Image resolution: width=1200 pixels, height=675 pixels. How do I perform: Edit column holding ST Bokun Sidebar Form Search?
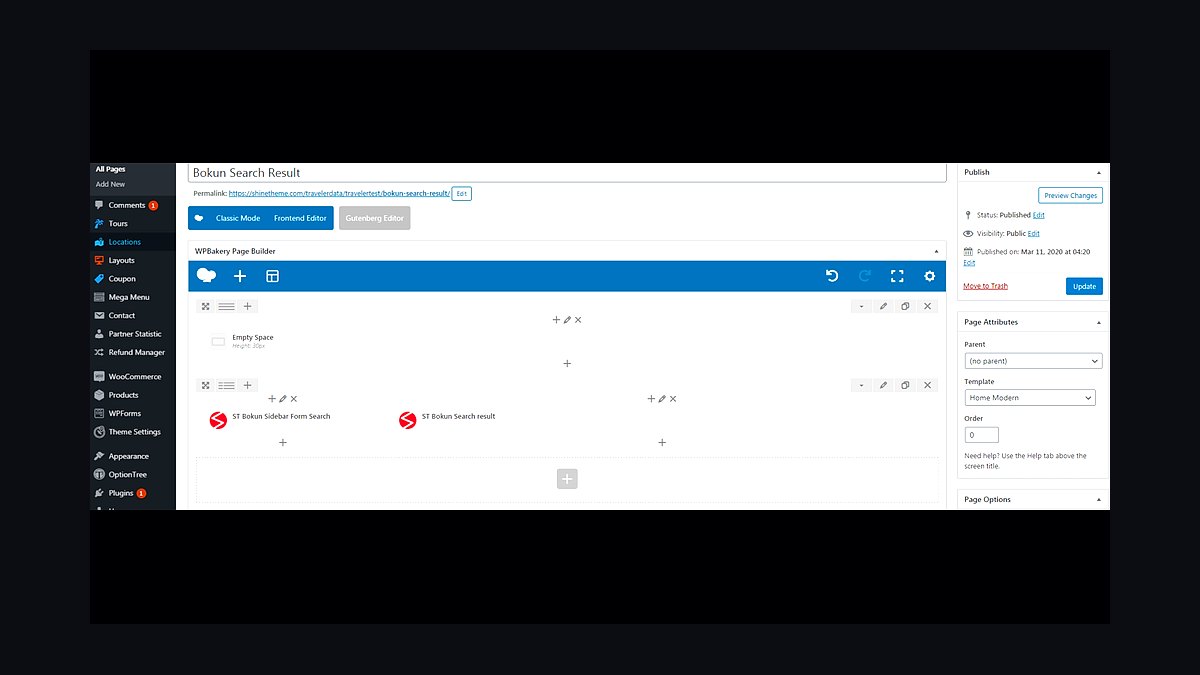tap(283, 399)
